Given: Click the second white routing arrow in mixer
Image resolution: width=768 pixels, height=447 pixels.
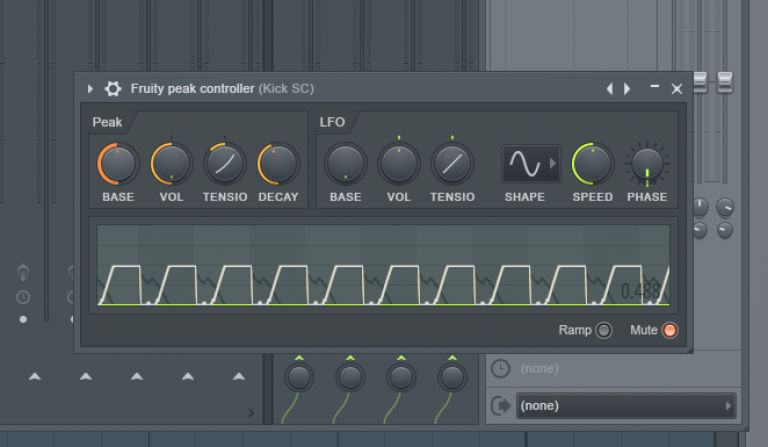Looking at the screenshot, I should (86, 376).
